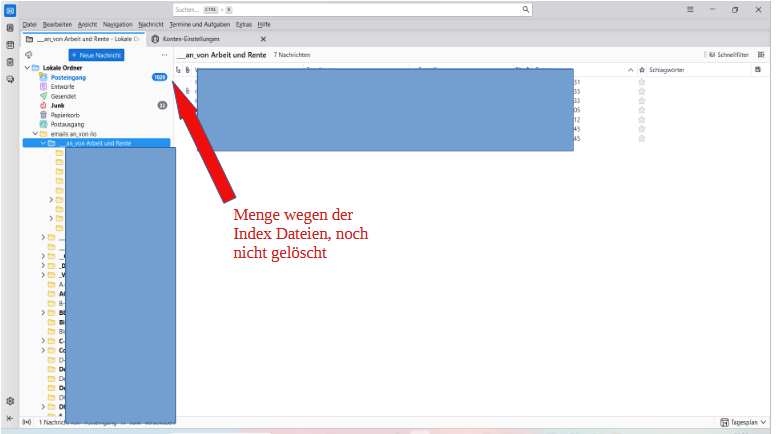Click the Papierkorb trash icon
776x434 pixels.
(x=44, y=115)
